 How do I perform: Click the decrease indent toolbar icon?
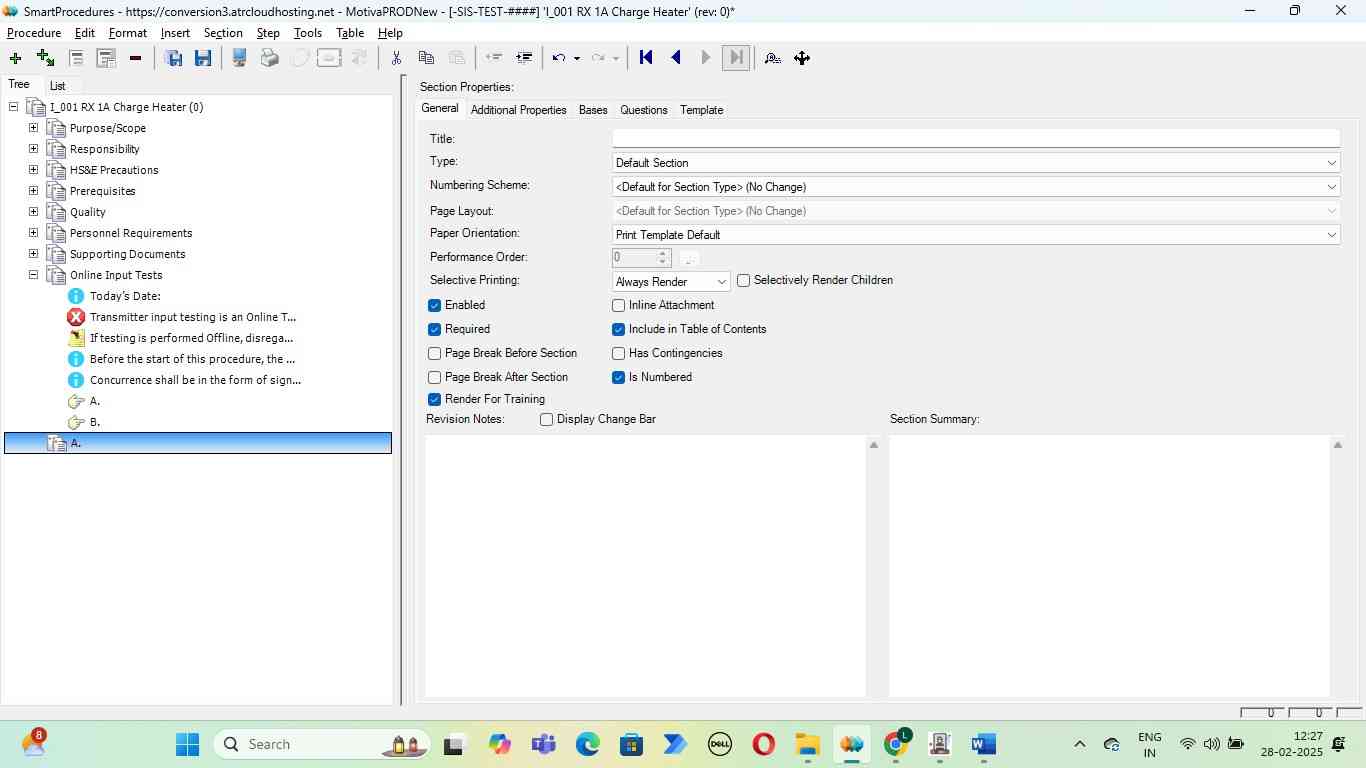[x=493, y=58]
